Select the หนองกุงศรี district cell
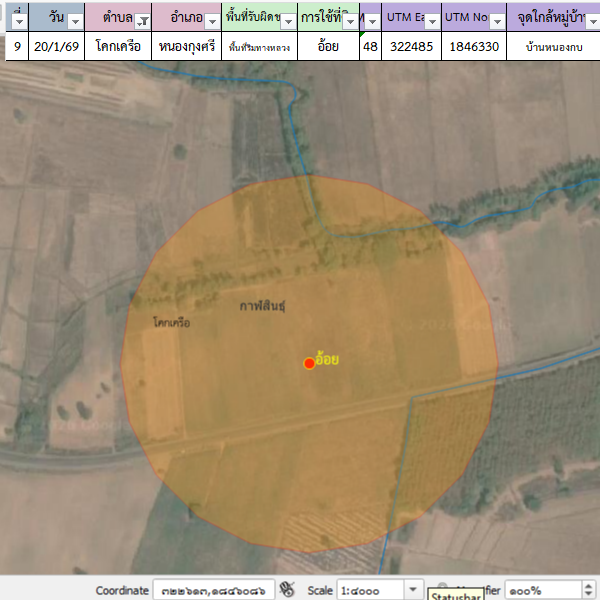 point(187,46)
